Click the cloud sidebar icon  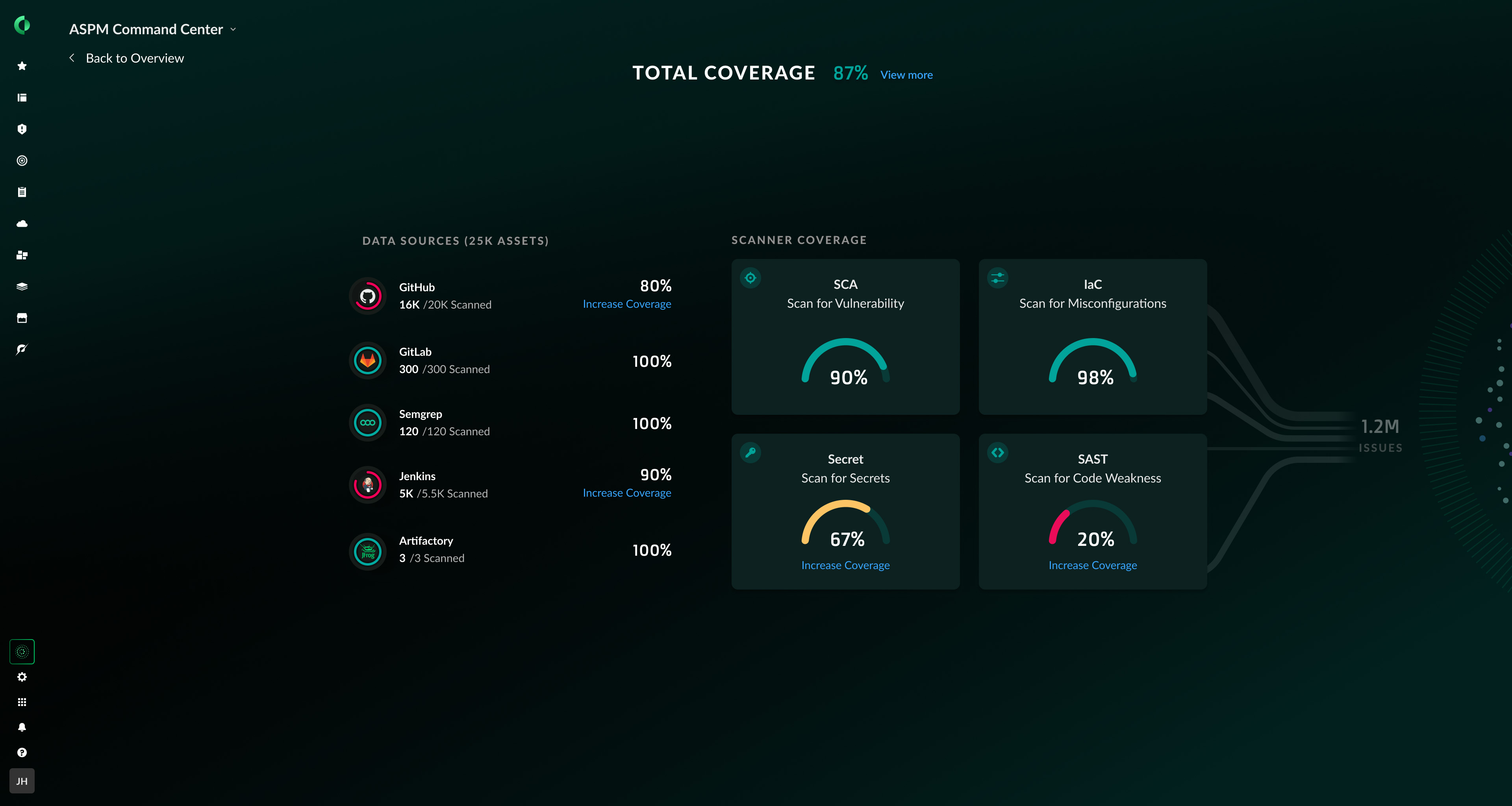22,224
